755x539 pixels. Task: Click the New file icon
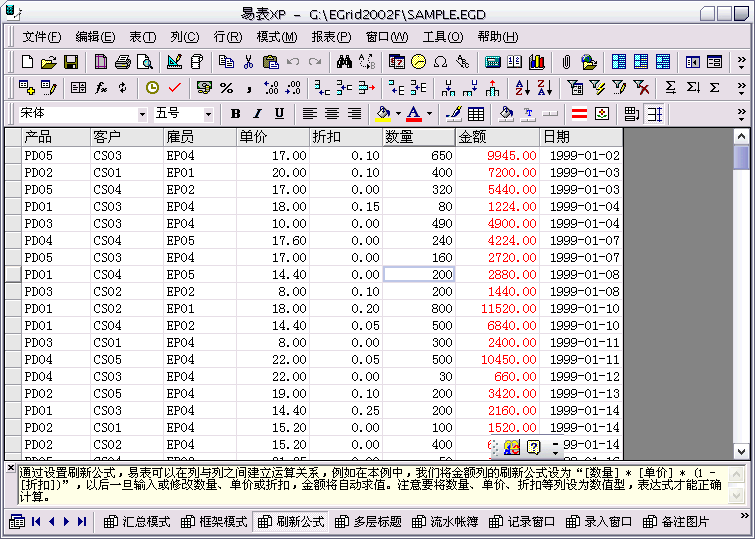coord(27,62)
